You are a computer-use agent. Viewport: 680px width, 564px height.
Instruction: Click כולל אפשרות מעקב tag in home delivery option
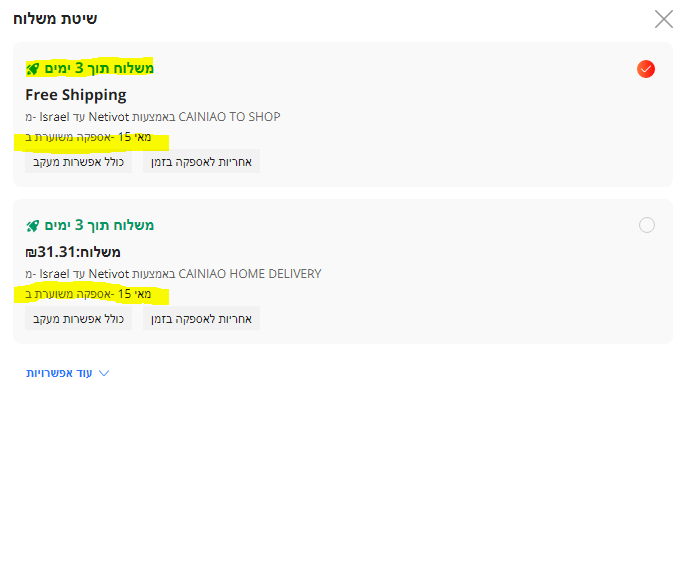(78, 319)
